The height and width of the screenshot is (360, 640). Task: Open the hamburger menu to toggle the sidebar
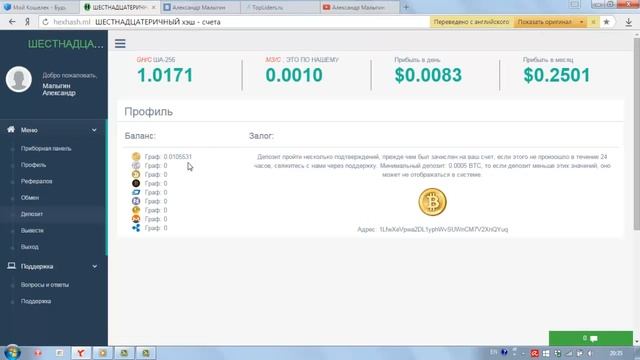120,43
